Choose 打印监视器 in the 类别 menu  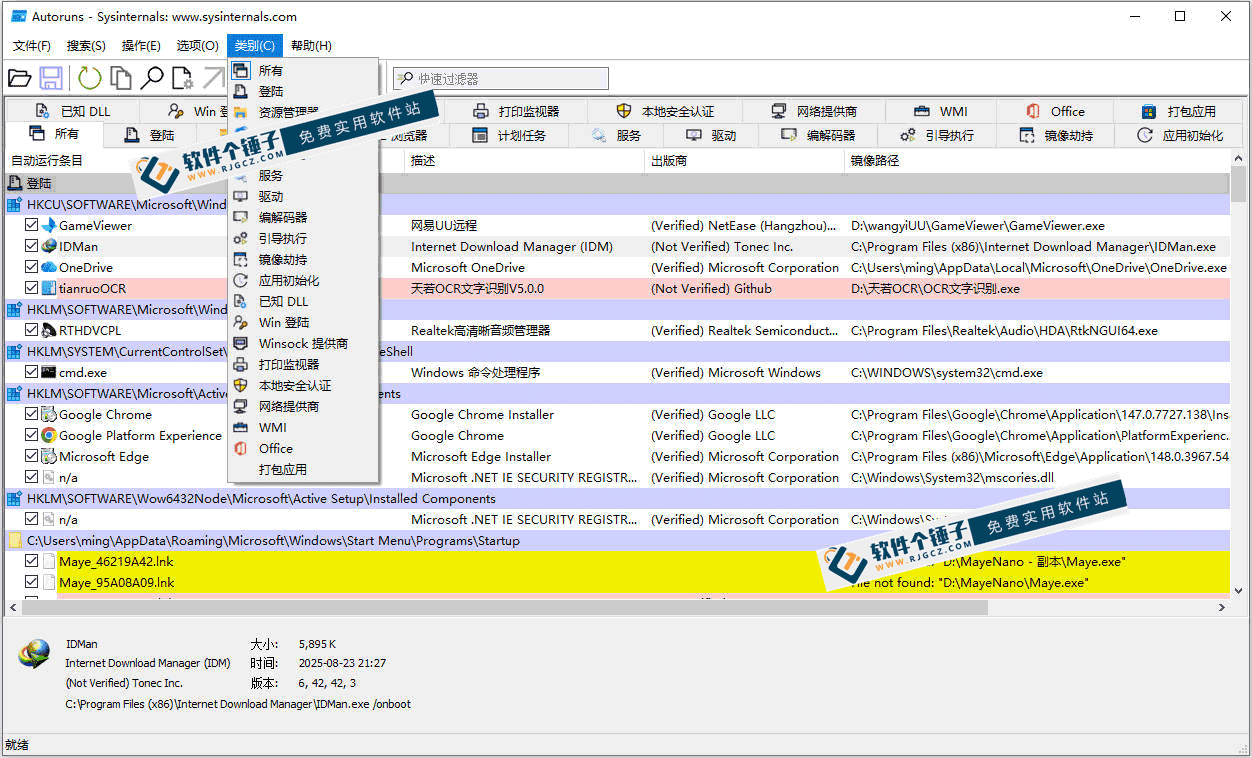304,365
